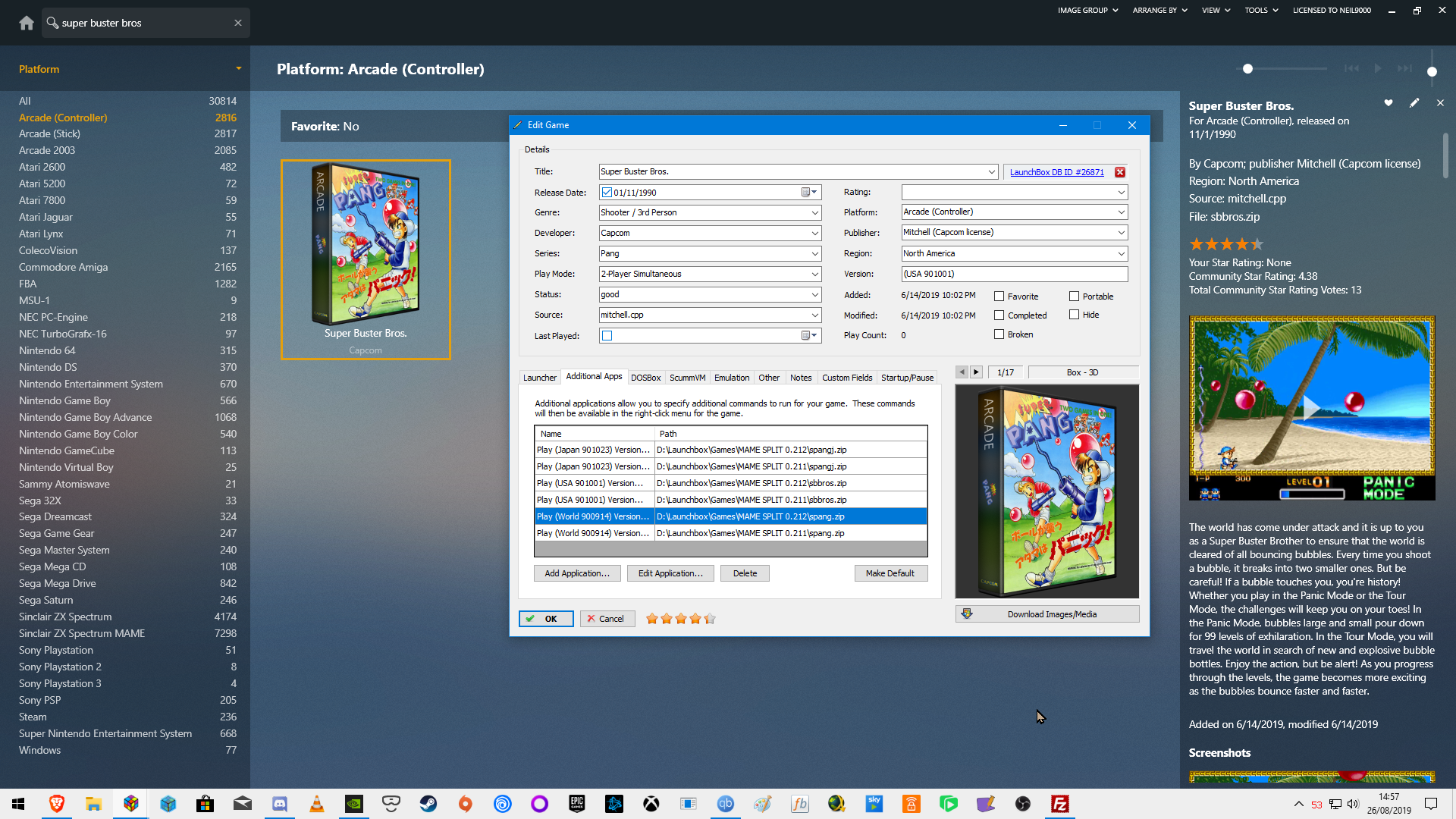Switch to the DOSBox tab
This screenshot has height=819, width=1456.
pyautogui.click(x=645, y=378)
